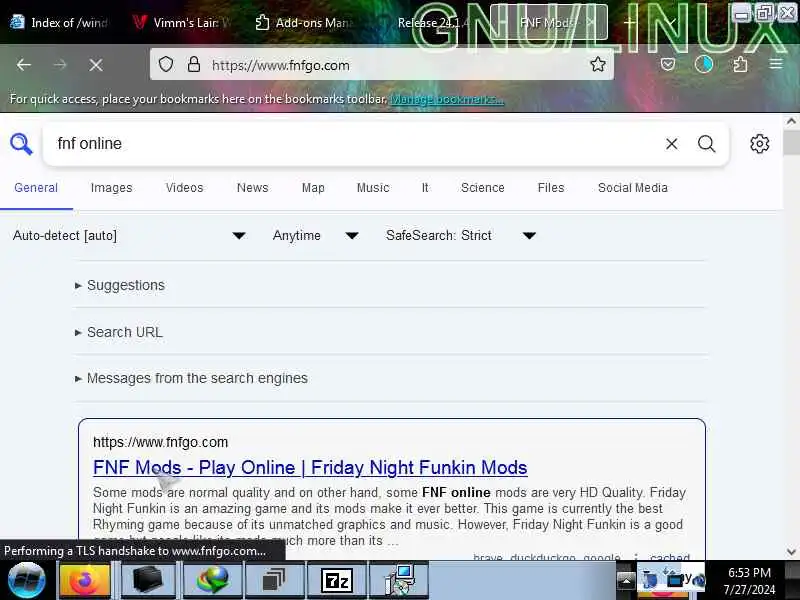Bookmark this page with the star

pos(597,65)
